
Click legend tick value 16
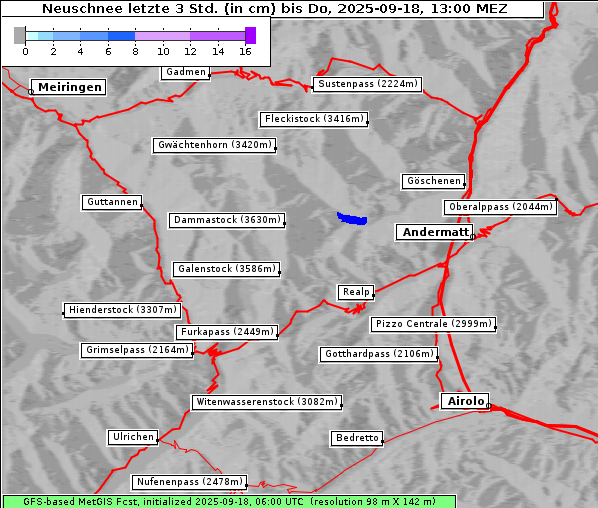coord(245,51)
